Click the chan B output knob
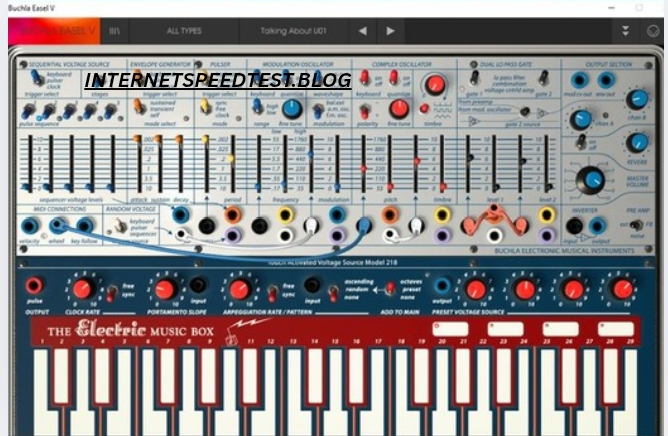The image size is (668, 436). 637,99
